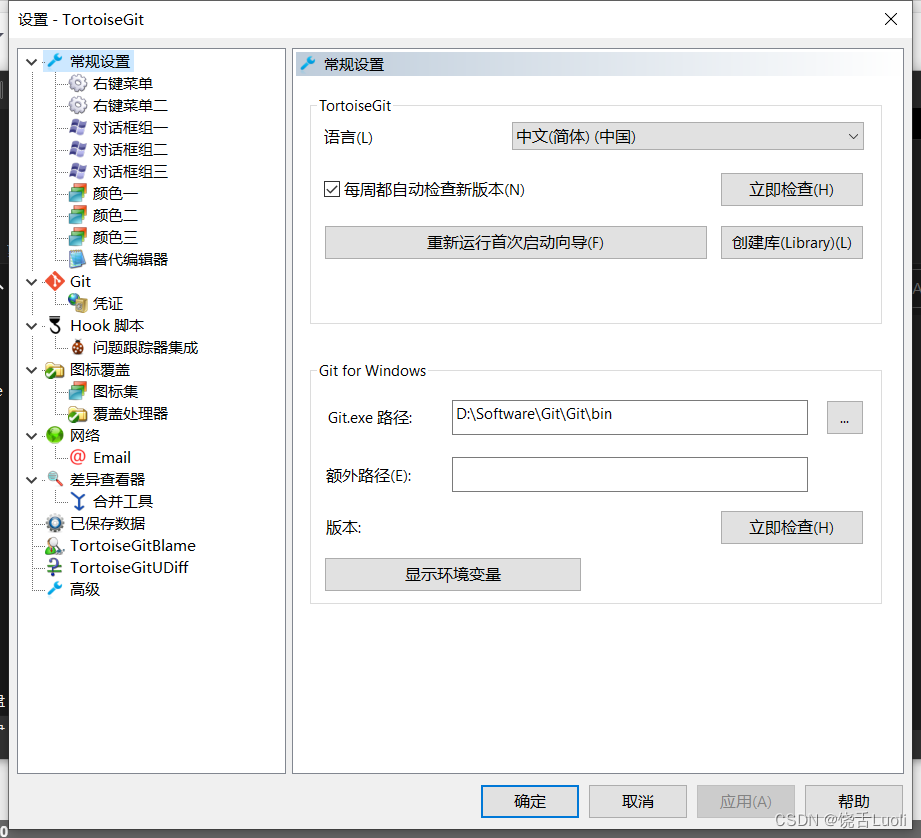The width and height of the screenshot is (921, 838).
Task: Open 覆盖处理器 overlay handler settings
Action: (x=117, y=413)
